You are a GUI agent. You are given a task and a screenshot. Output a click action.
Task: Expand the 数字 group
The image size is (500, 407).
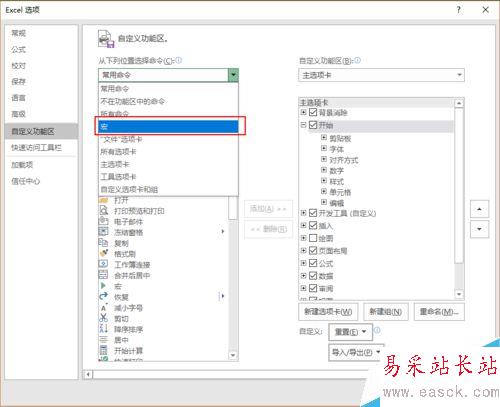[x=324, y=170]
